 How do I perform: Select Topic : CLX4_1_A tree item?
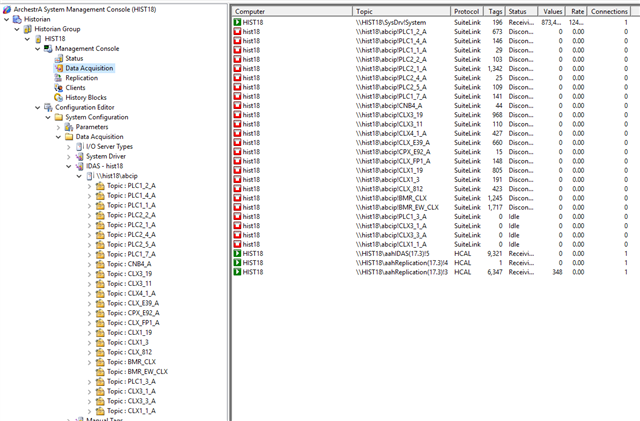point(131,294)
